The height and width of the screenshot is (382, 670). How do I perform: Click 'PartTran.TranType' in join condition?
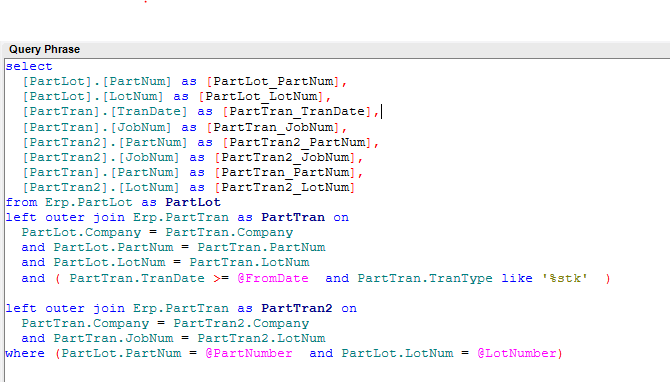click(x=425, y=279)
